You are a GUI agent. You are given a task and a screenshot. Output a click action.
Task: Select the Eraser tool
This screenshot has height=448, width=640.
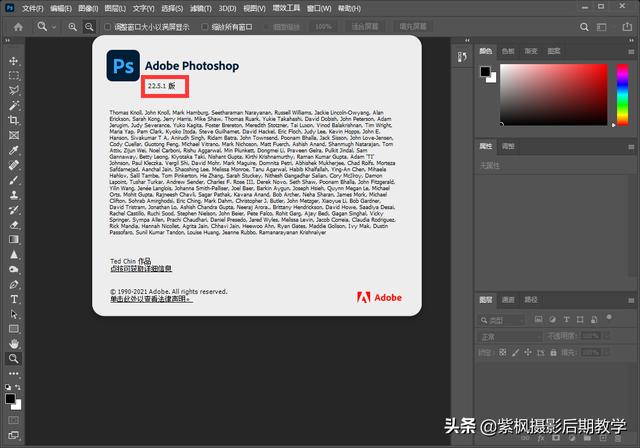(13, 224)
